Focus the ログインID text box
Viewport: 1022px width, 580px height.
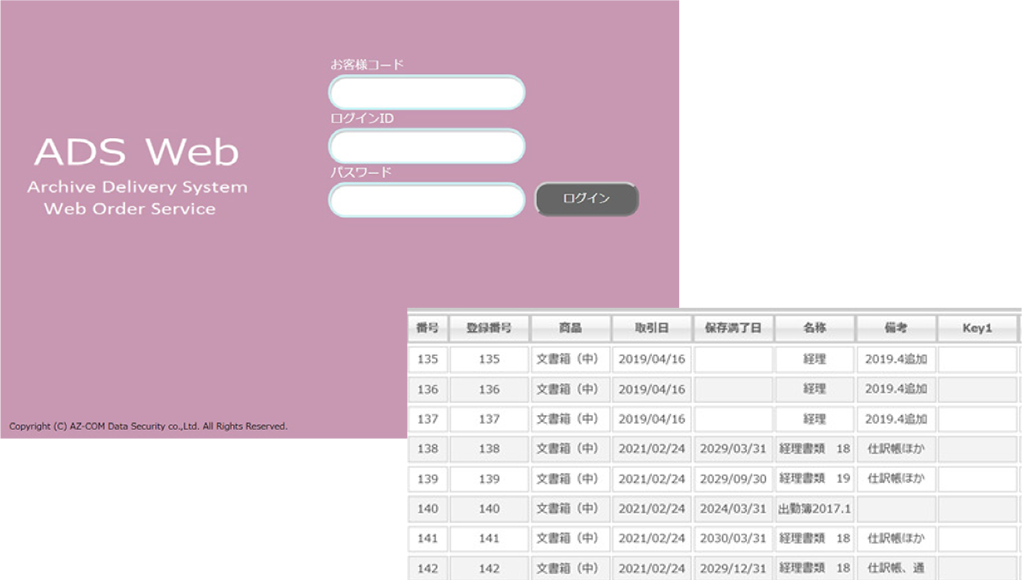(427, 147)
